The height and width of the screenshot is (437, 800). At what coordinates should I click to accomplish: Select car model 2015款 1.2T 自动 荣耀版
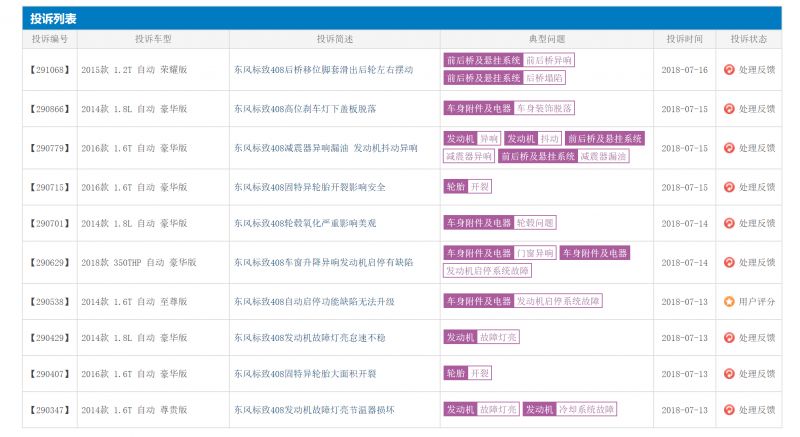tap(134, 70)
